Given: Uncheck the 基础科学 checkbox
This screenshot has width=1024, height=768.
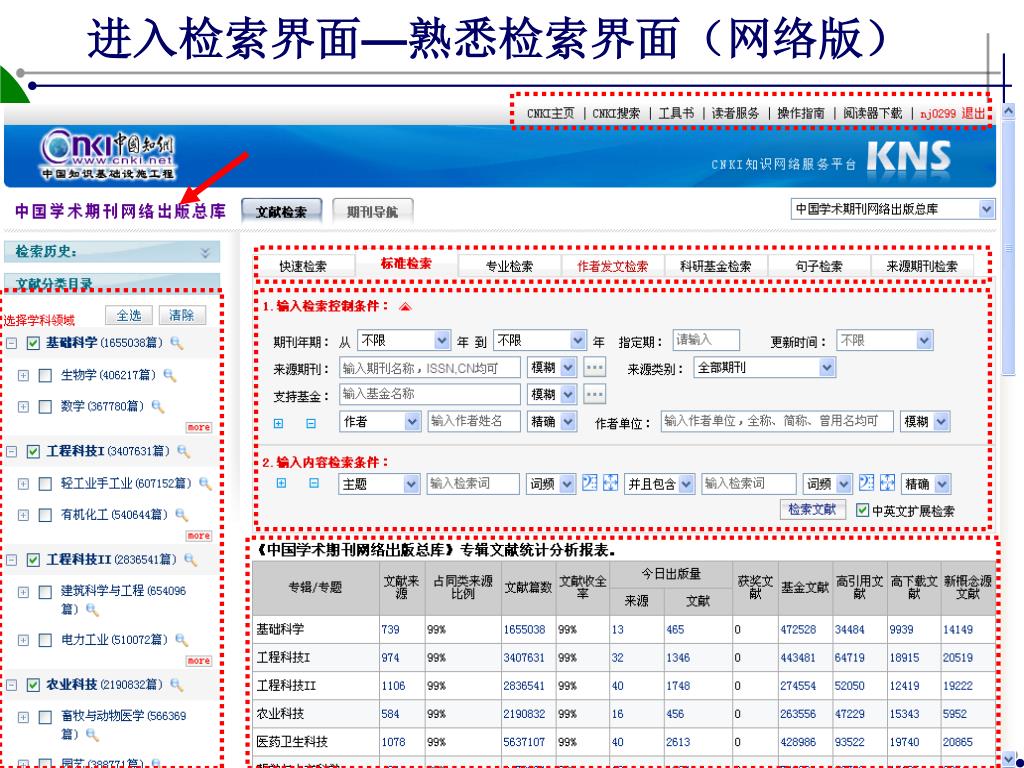Looking at the screenshot, I should point(33,343).
